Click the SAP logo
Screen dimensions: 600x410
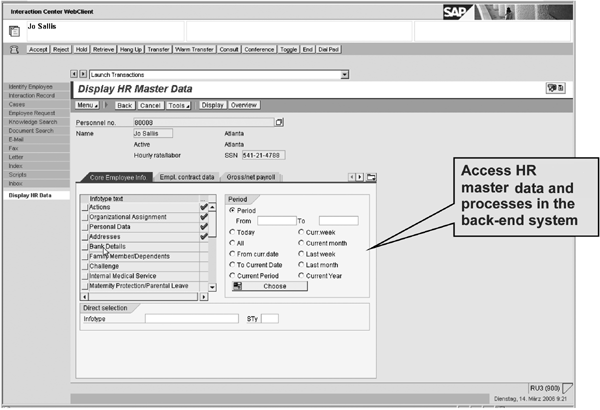pos(458,12)
